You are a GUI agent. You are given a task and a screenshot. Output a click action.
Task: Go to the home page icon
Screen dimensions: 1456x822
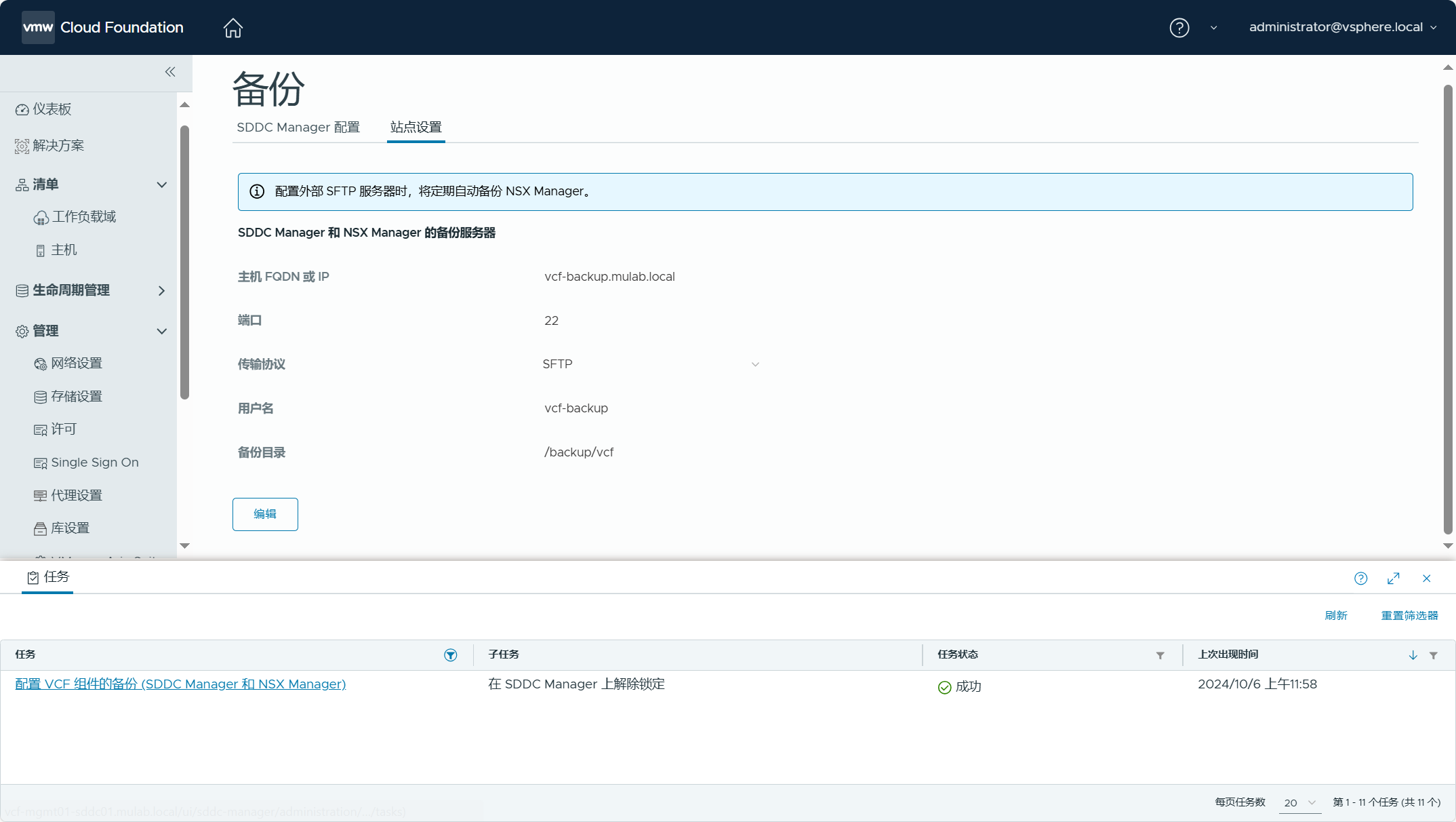tap(232, 28)
